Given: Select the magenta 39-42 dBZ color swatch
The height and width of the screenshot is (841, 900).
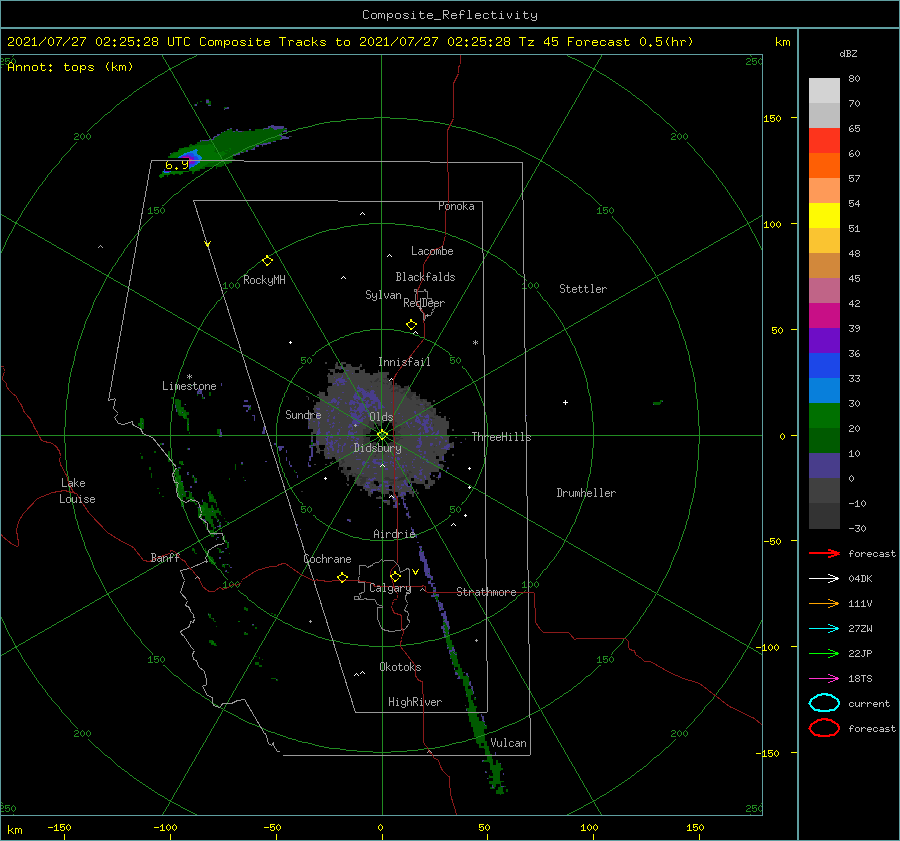Looking at the screenshot, I should 824,316.
